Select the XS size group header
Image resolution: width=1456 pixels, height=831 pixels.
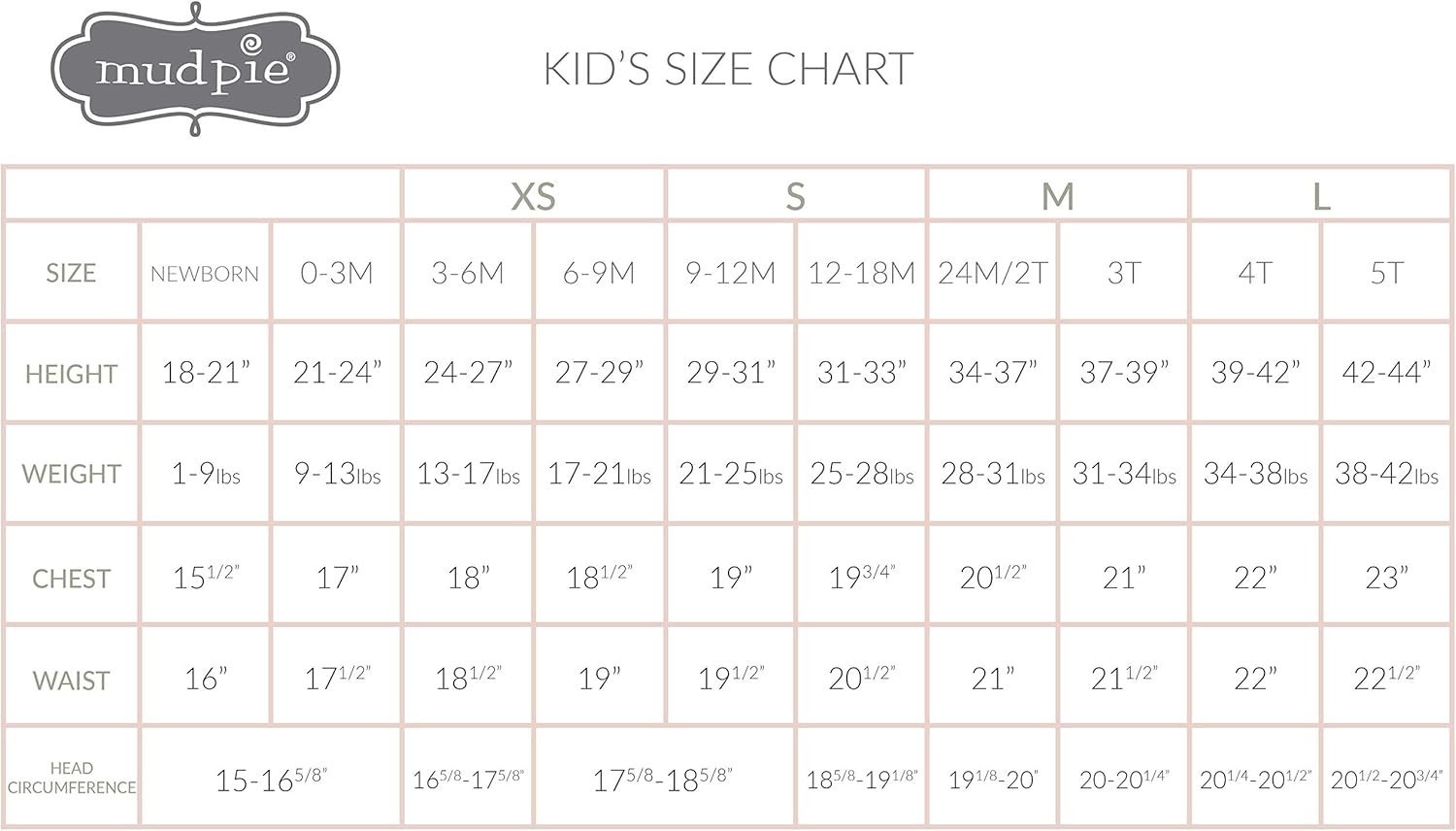(533, 196)
